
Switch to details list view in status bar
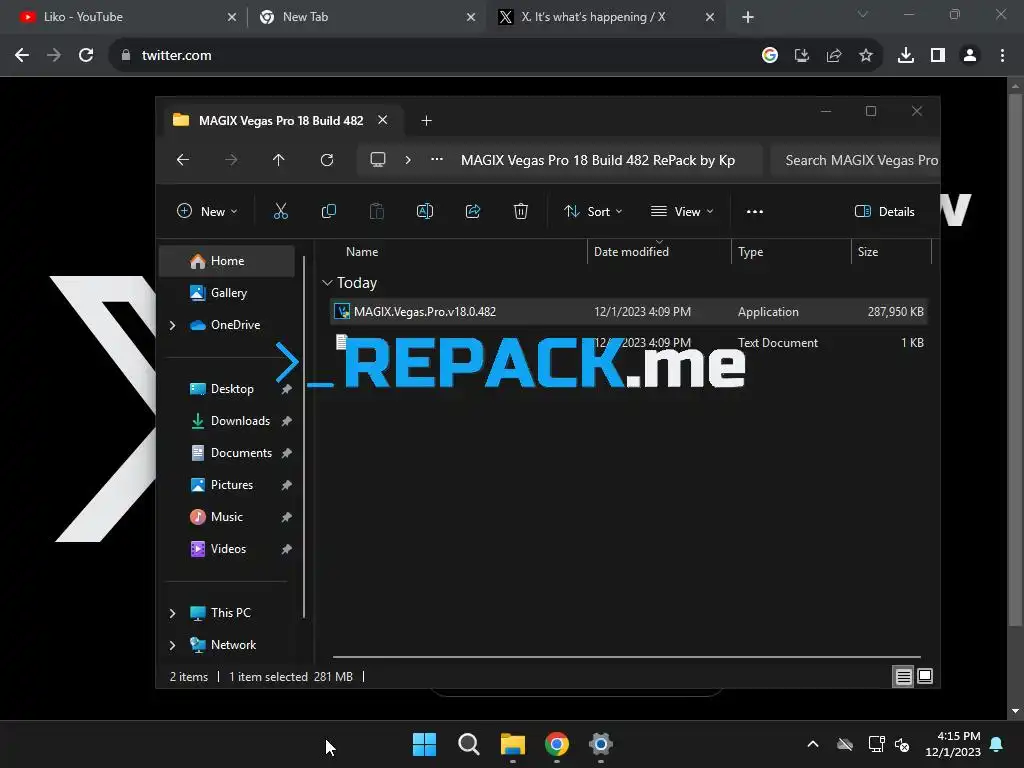coord(903,677)
